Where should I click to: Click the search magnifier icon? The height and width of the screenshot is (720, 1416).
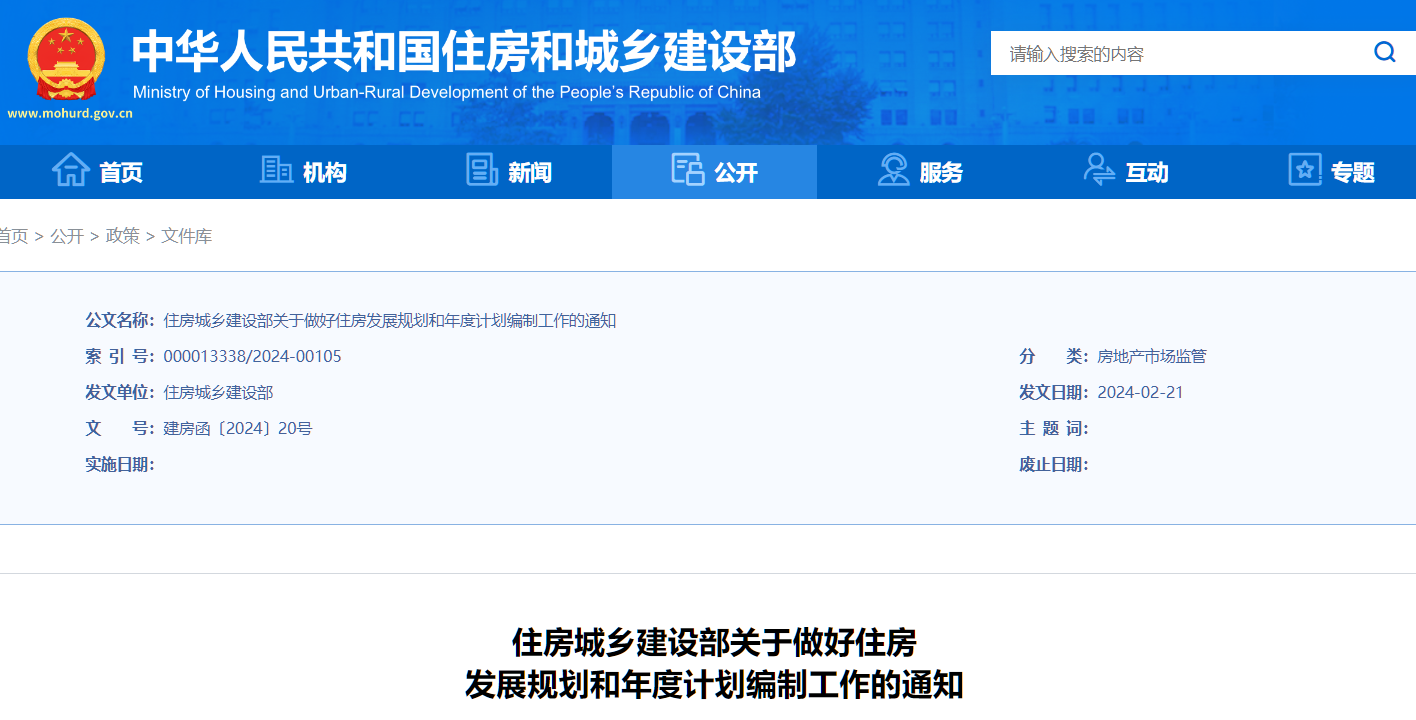(x=1384, y=51)
